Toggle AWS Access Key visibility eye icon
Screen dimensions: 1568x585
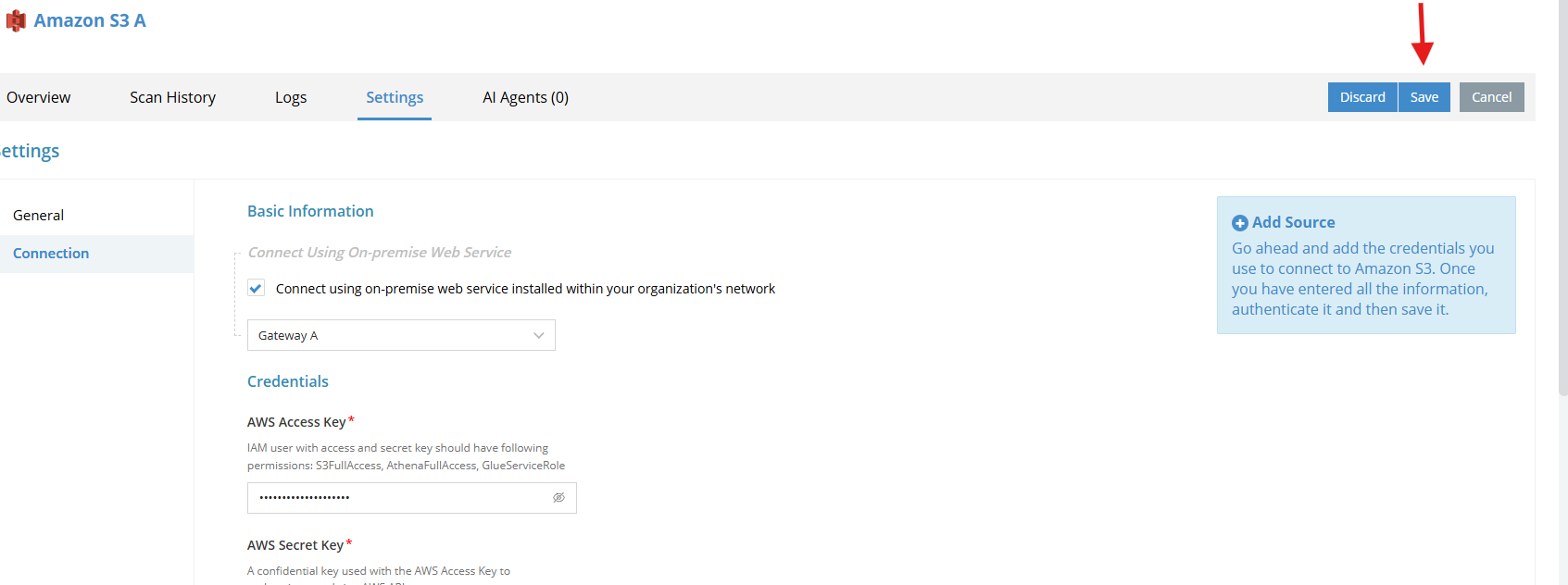[558, 498]
